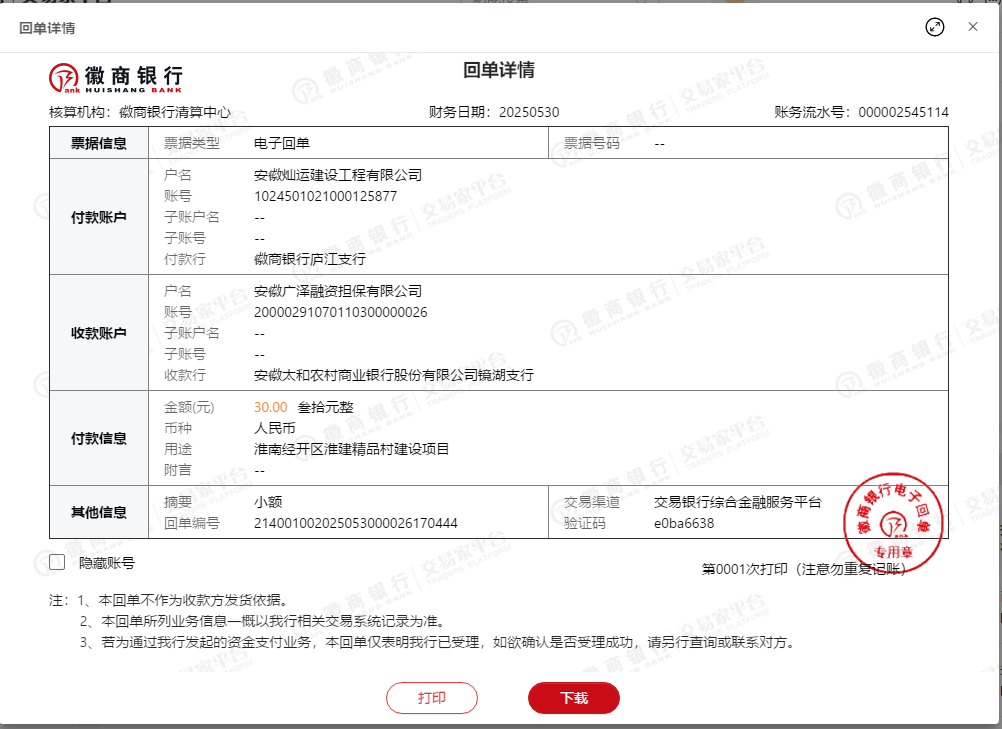Select payer name 安徽灿运建设工程有限公司
1002x729 pixels.
[x=338, y=175]
